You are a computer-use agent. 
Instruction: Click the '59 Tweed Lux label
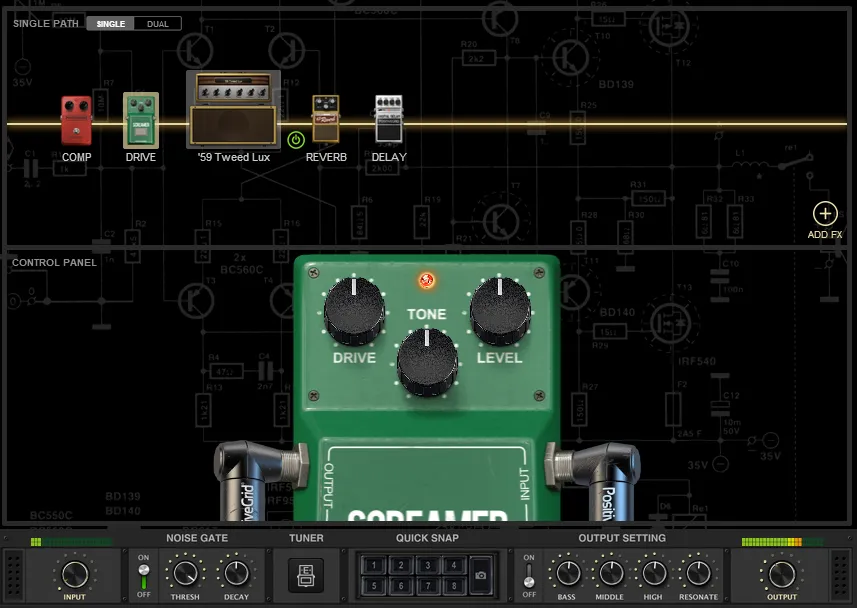click(x=234, y=157)
